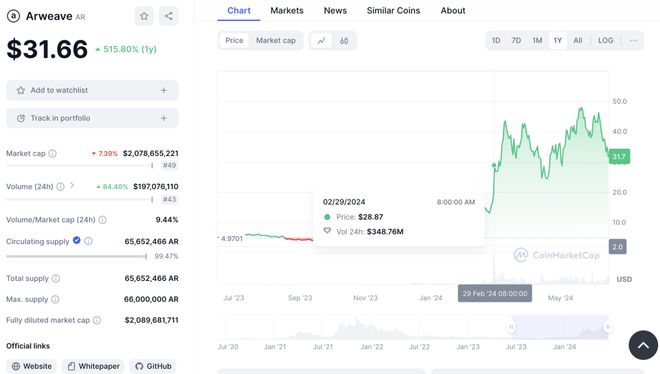This screenshot has width=660, height=374.
Task: Click the scroll-to-top arrow button
Action: 643,345
